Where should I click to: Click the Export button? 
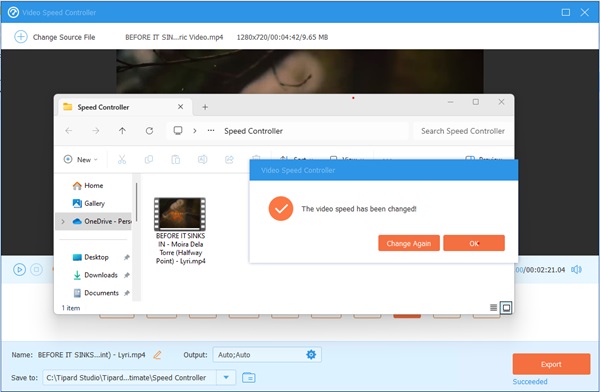[551, 364]
